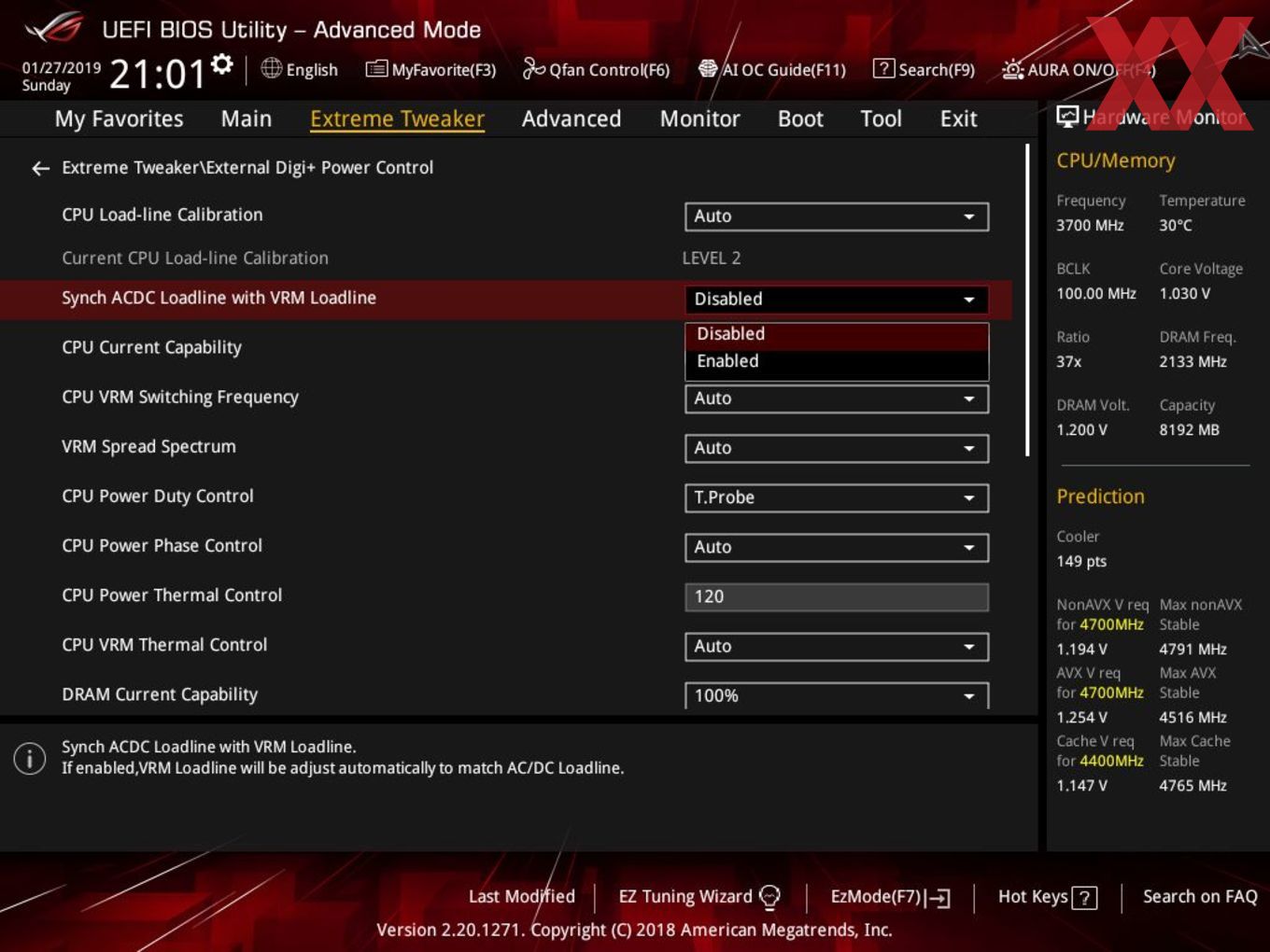Switch to Boot tab
This screenshot has height=952, width=1270.
(800, 119)
